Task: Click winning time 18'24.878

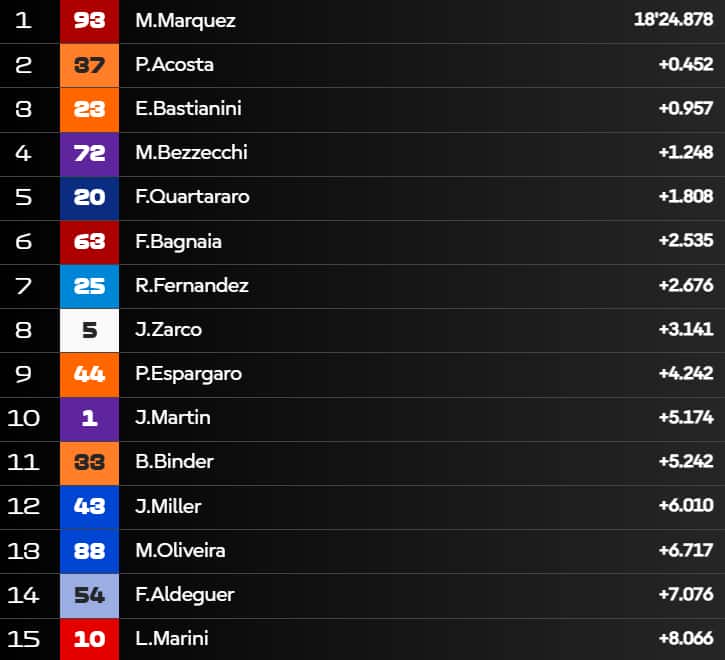Action: point(673,20)
